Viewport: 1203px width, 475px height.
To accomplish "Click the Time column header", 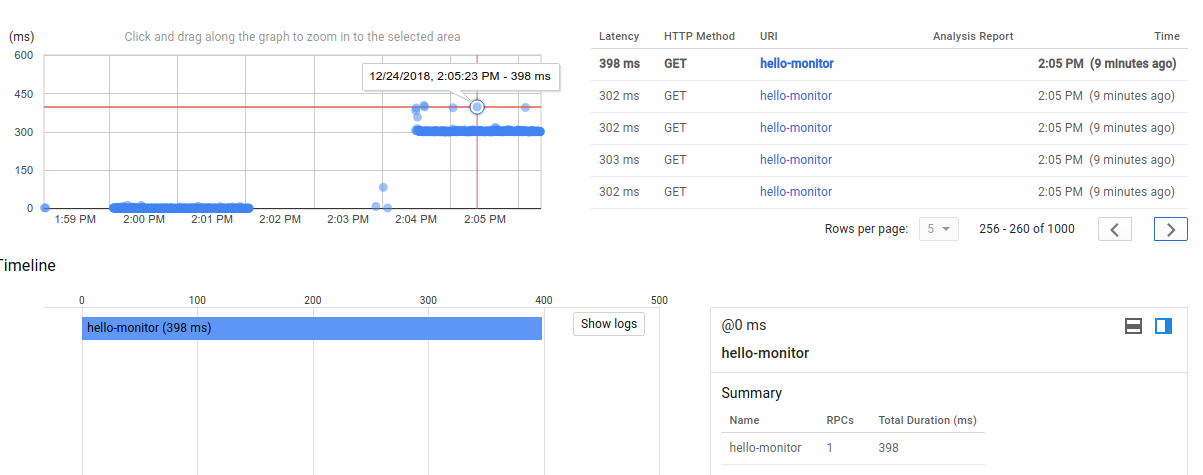I will coord(1166,36).
